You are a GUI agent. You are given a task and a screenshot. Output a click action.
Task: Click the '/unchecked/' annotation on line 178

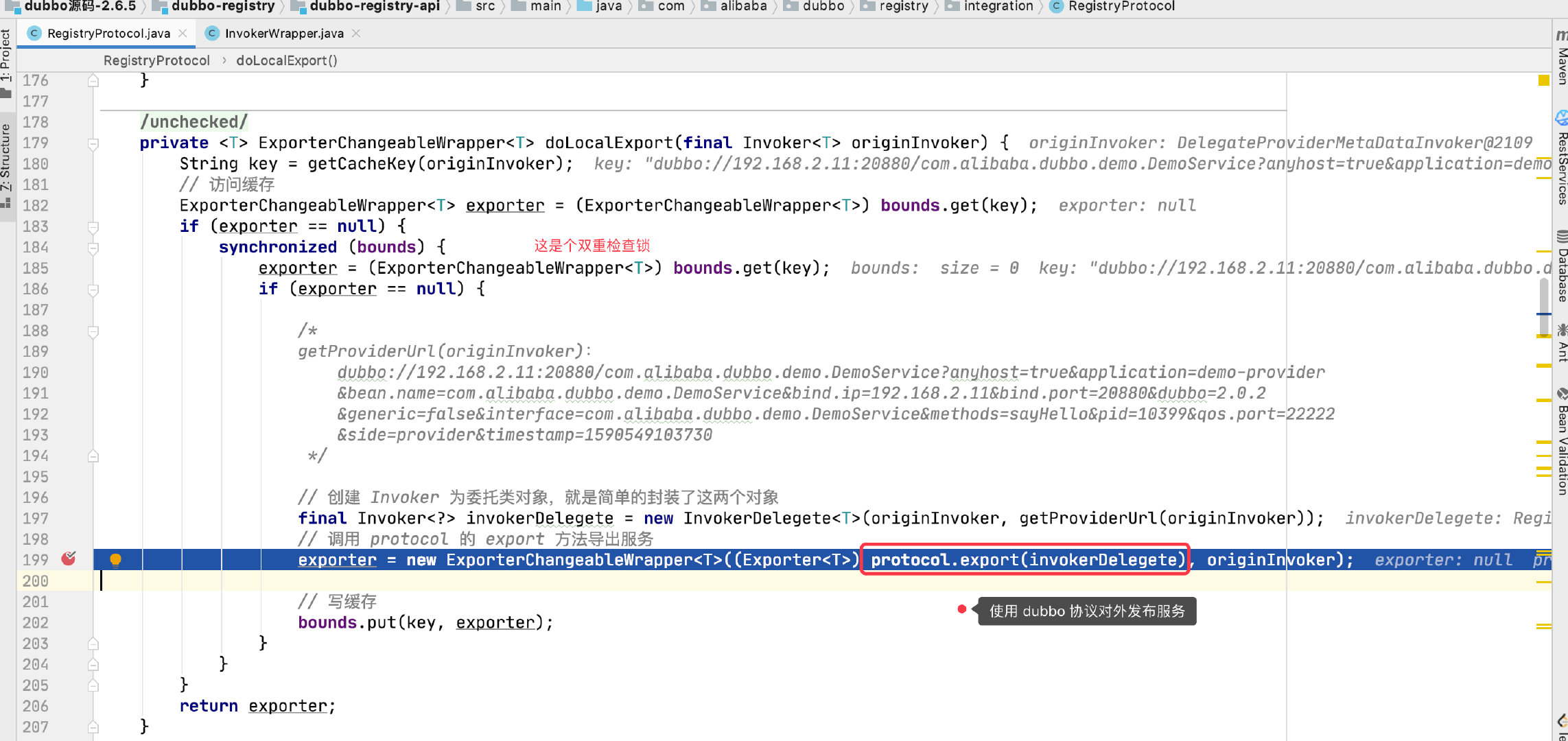[194, 122]
